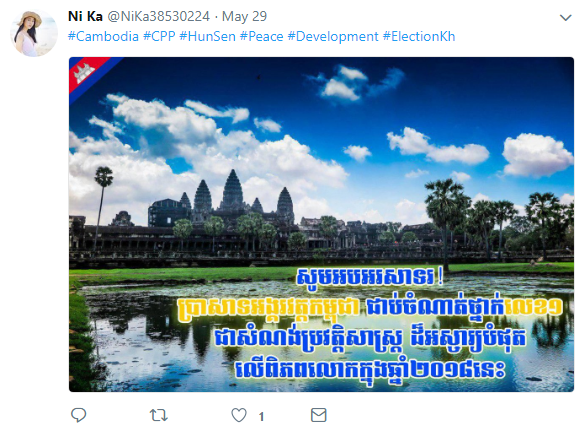Select the Ni Ka display name
Viewport: 583px width, 430px height.
[85, 16]
